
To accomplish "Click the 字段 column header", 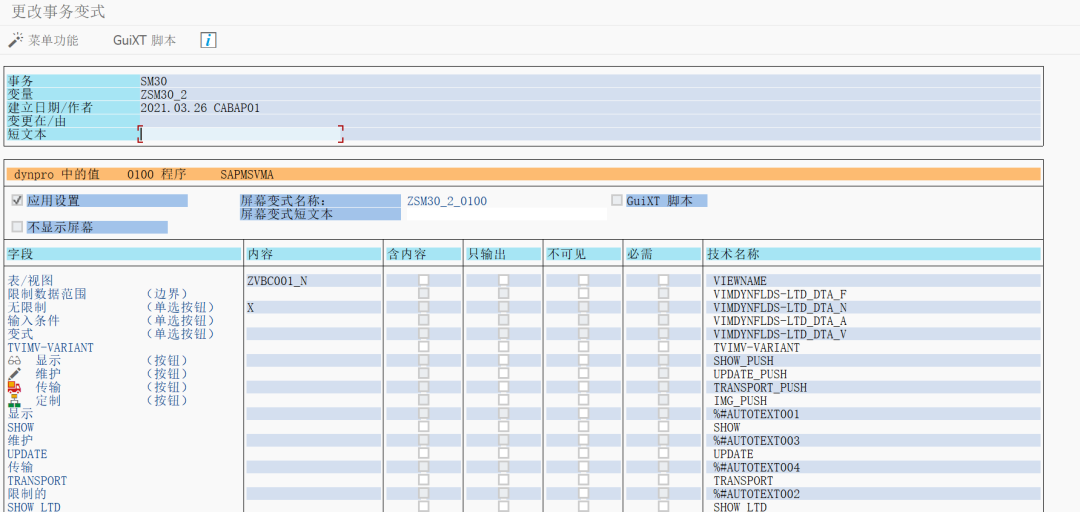I will (x=123, y=254).
